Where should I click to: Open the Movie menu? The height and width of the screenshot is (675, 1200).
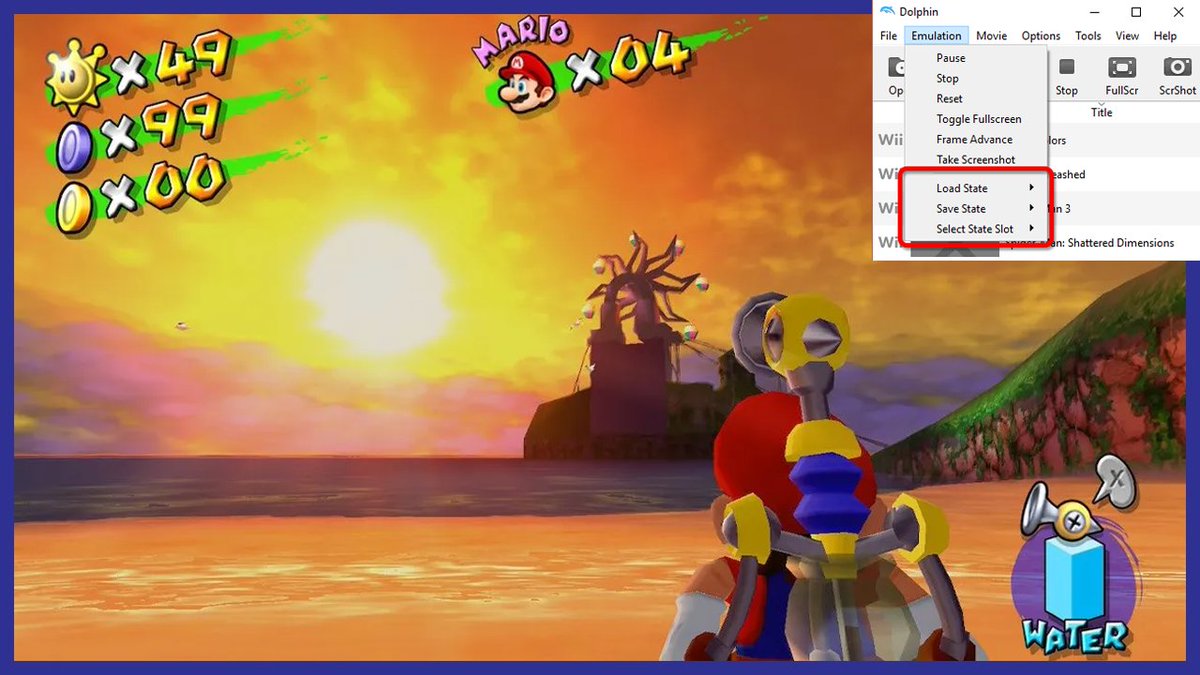tap(991, 36)
